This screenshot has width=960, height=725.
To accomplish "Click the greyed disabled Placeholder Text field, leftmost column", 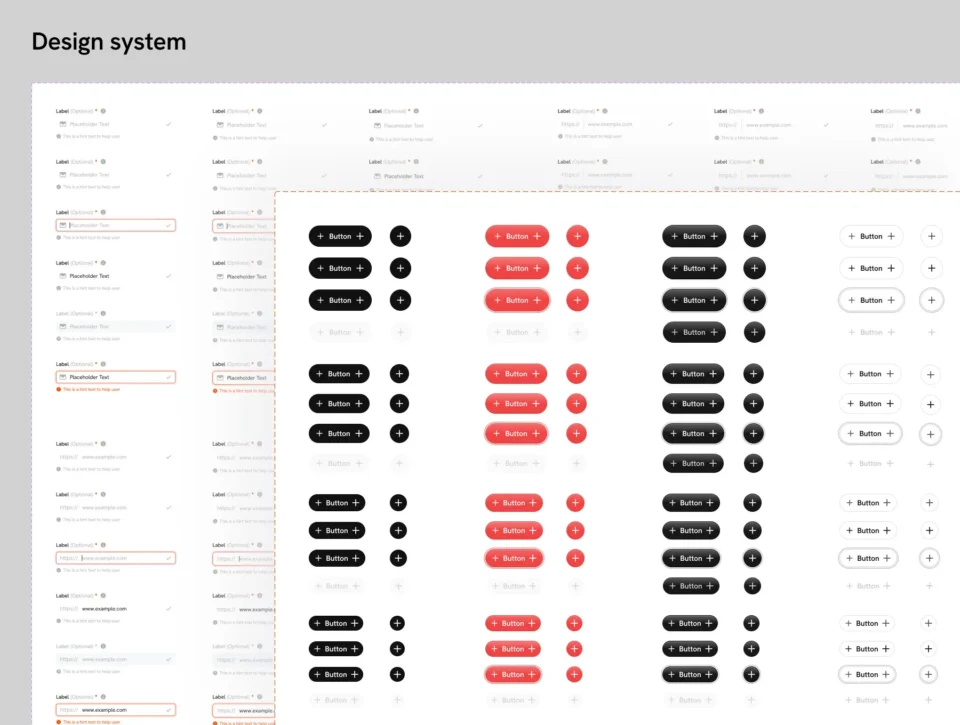I will [x=116, y=326].
